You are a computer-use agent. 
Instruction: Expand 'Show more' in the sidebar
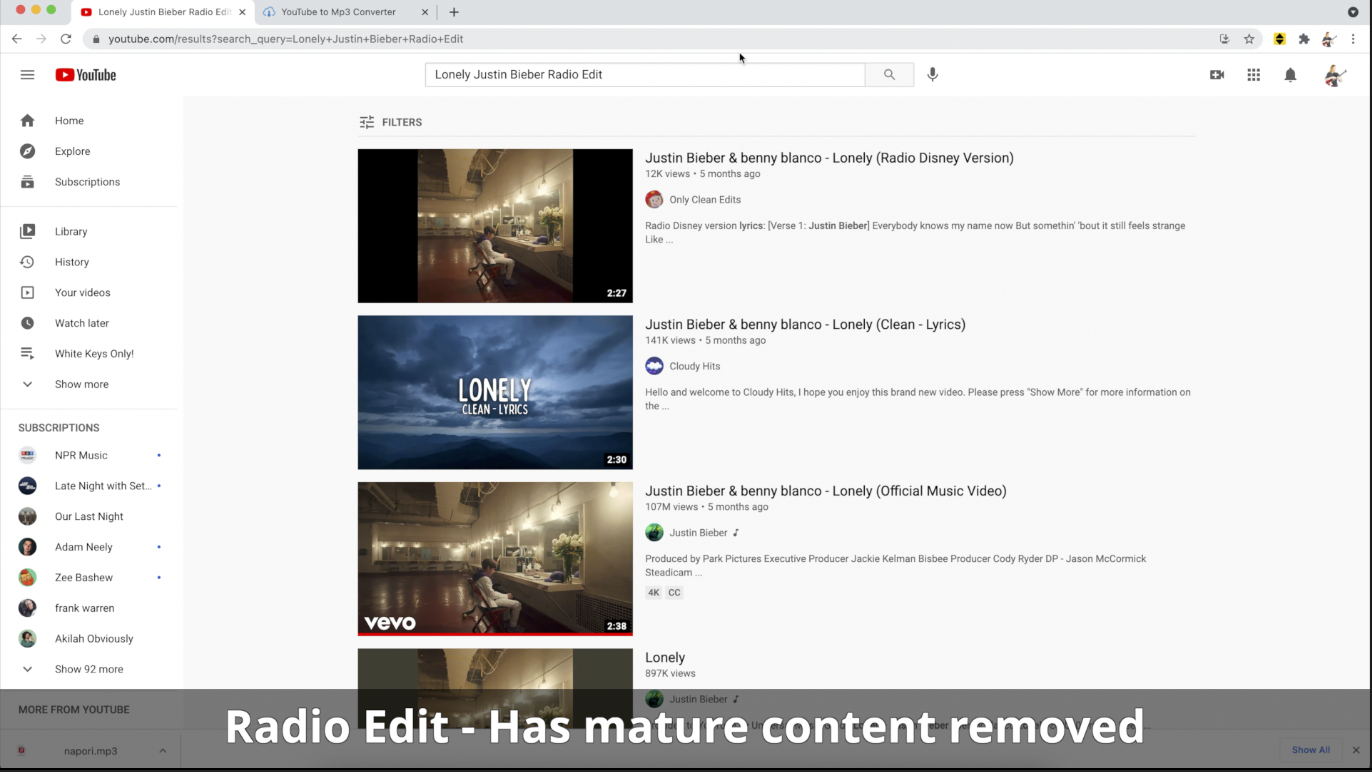pyautogui.click(x=81, y=384)
